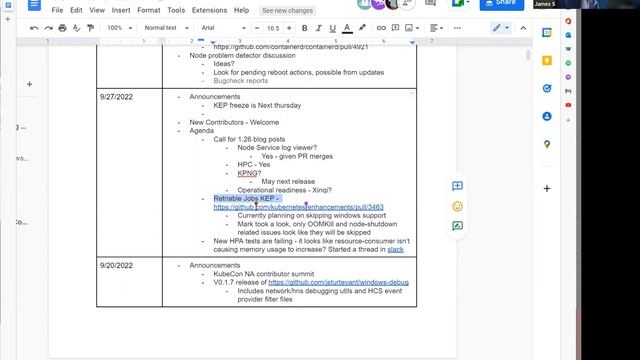640x360 pixels.
Task: Click the plus icon in outline panel
Action: [29, 84]
